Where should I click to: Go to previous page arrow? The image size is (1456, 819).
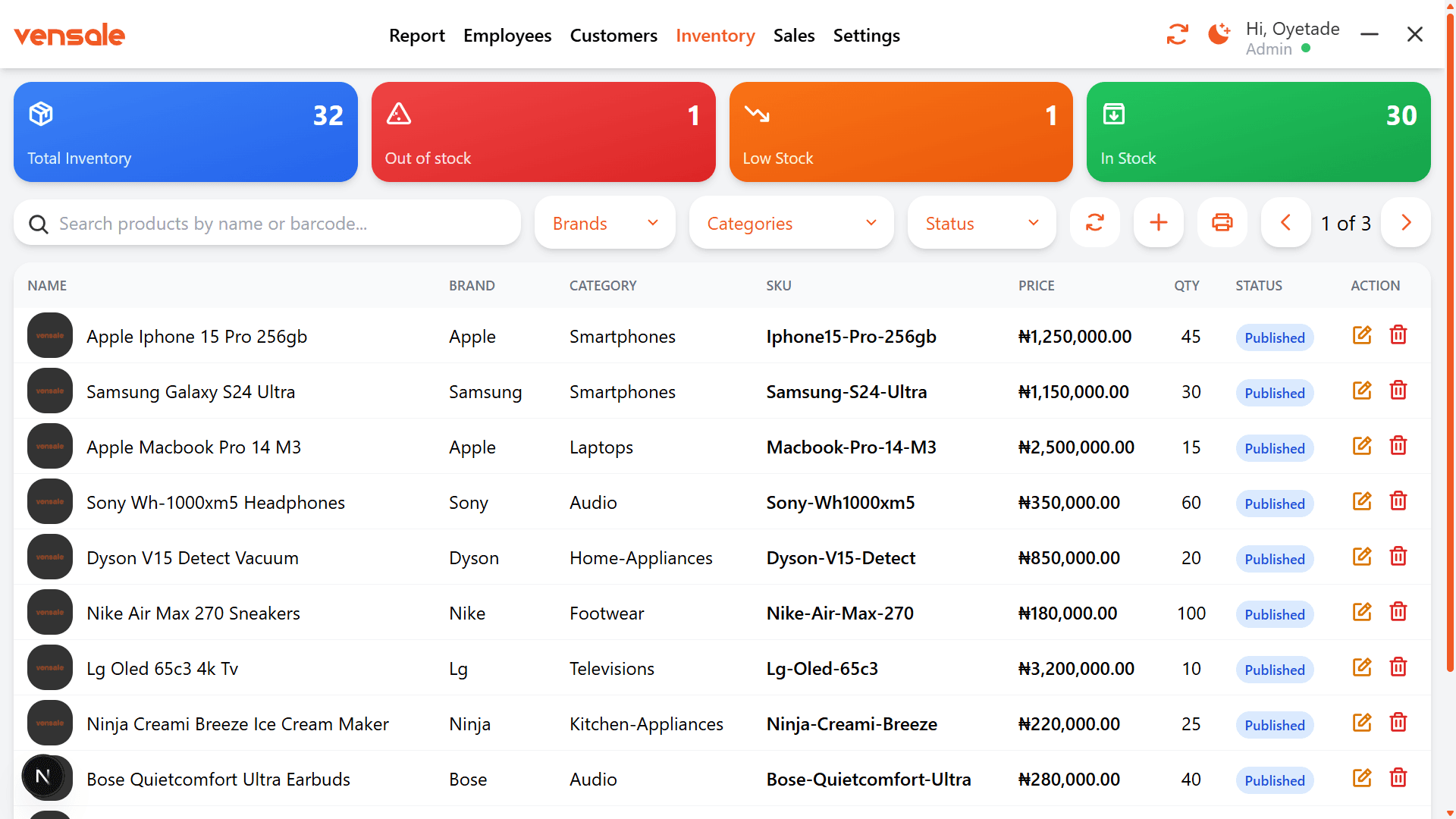(1286, 223)
